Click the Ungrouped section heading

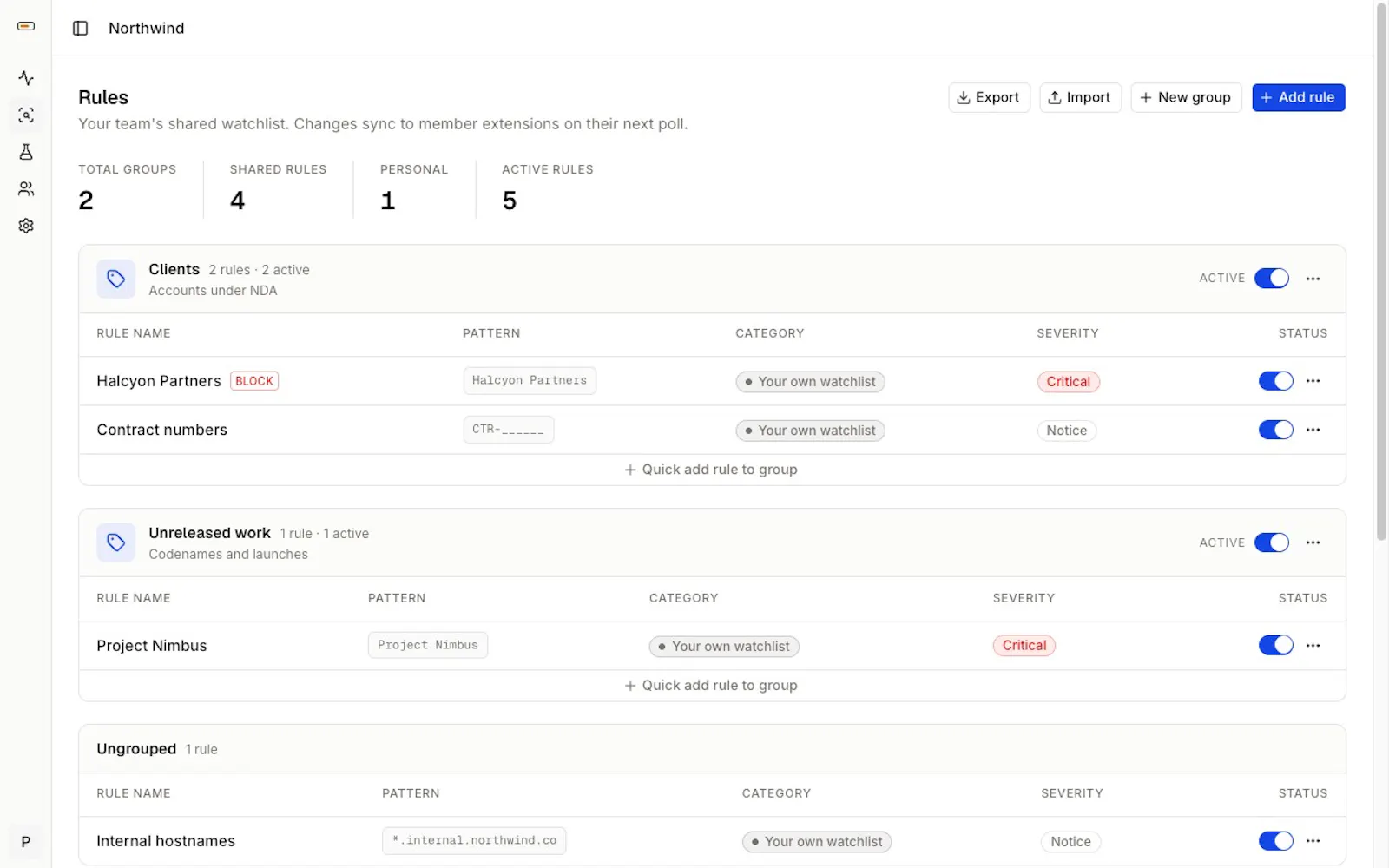click(136, 749)
